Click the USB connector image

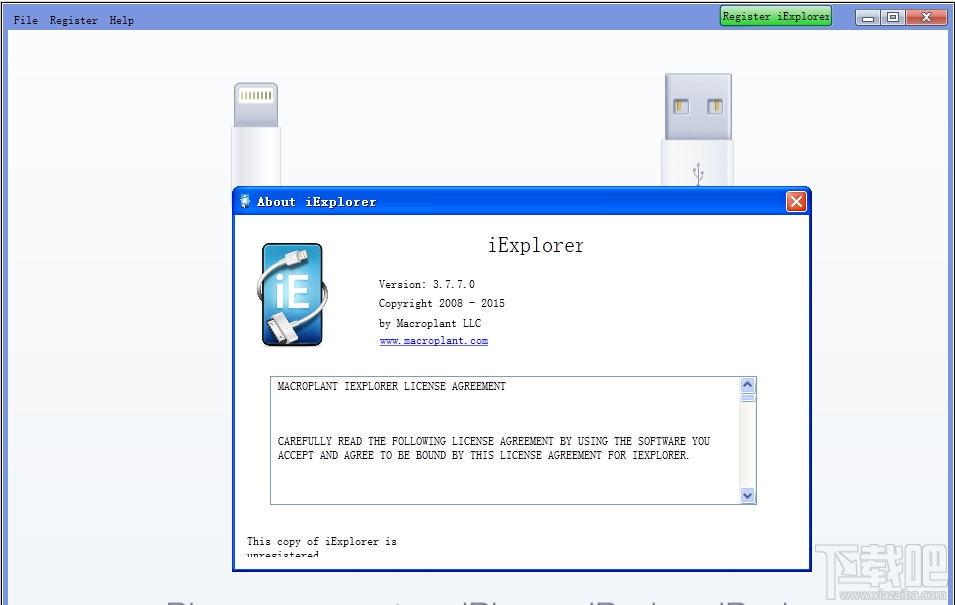[698, 130]
